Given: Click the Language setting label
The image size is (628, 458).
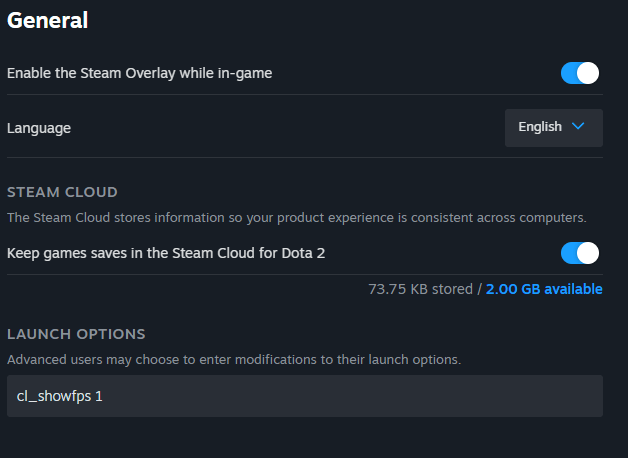Looking at the screenshot, I should (x=39, y=128).
